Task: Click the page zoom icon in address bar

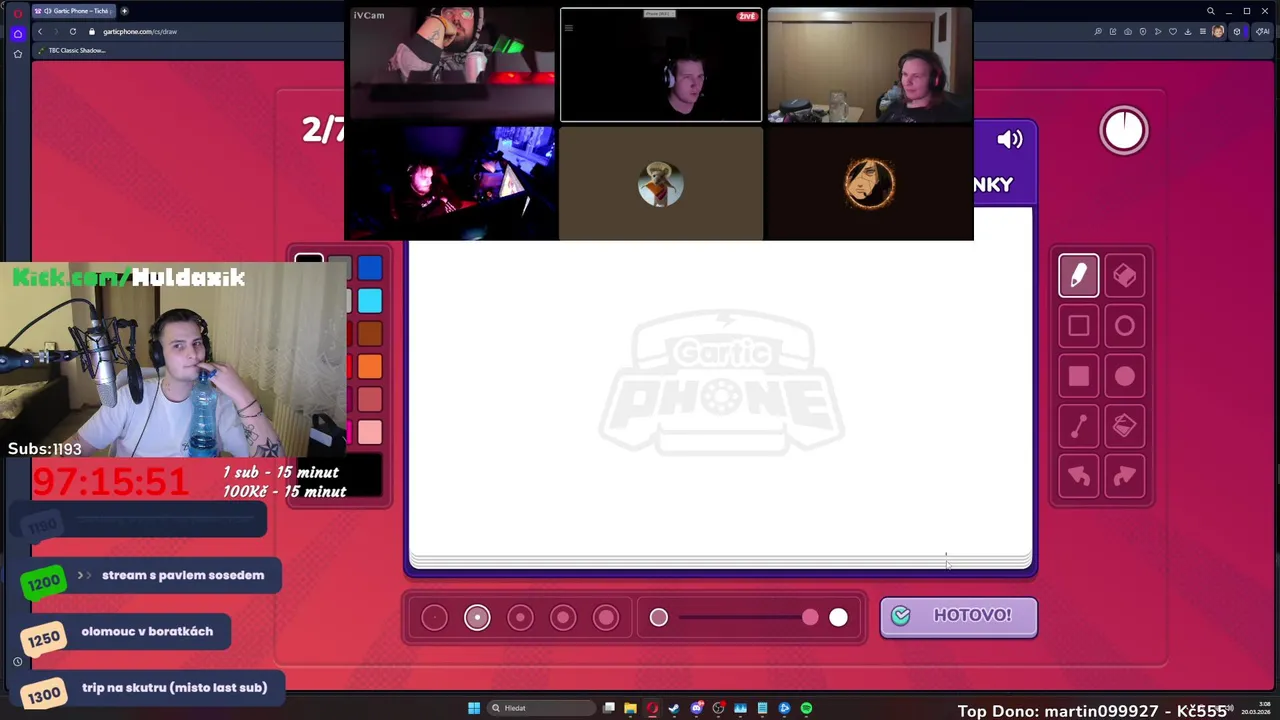Action: point(1098,31)
